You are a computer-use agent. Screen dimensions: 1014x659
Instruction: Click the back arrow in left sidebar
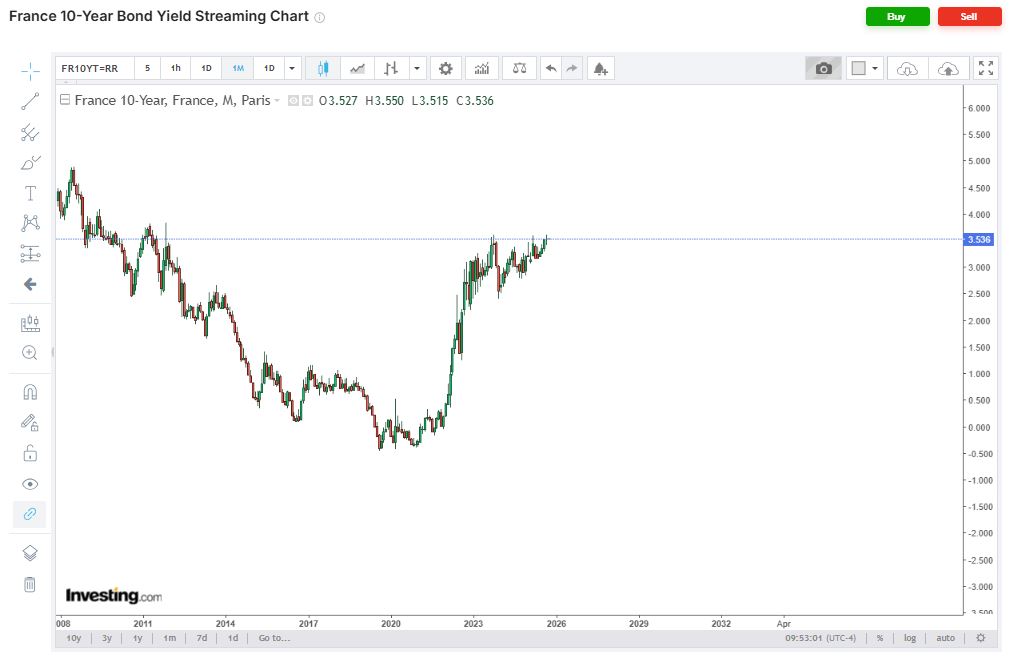click(30, 284)
